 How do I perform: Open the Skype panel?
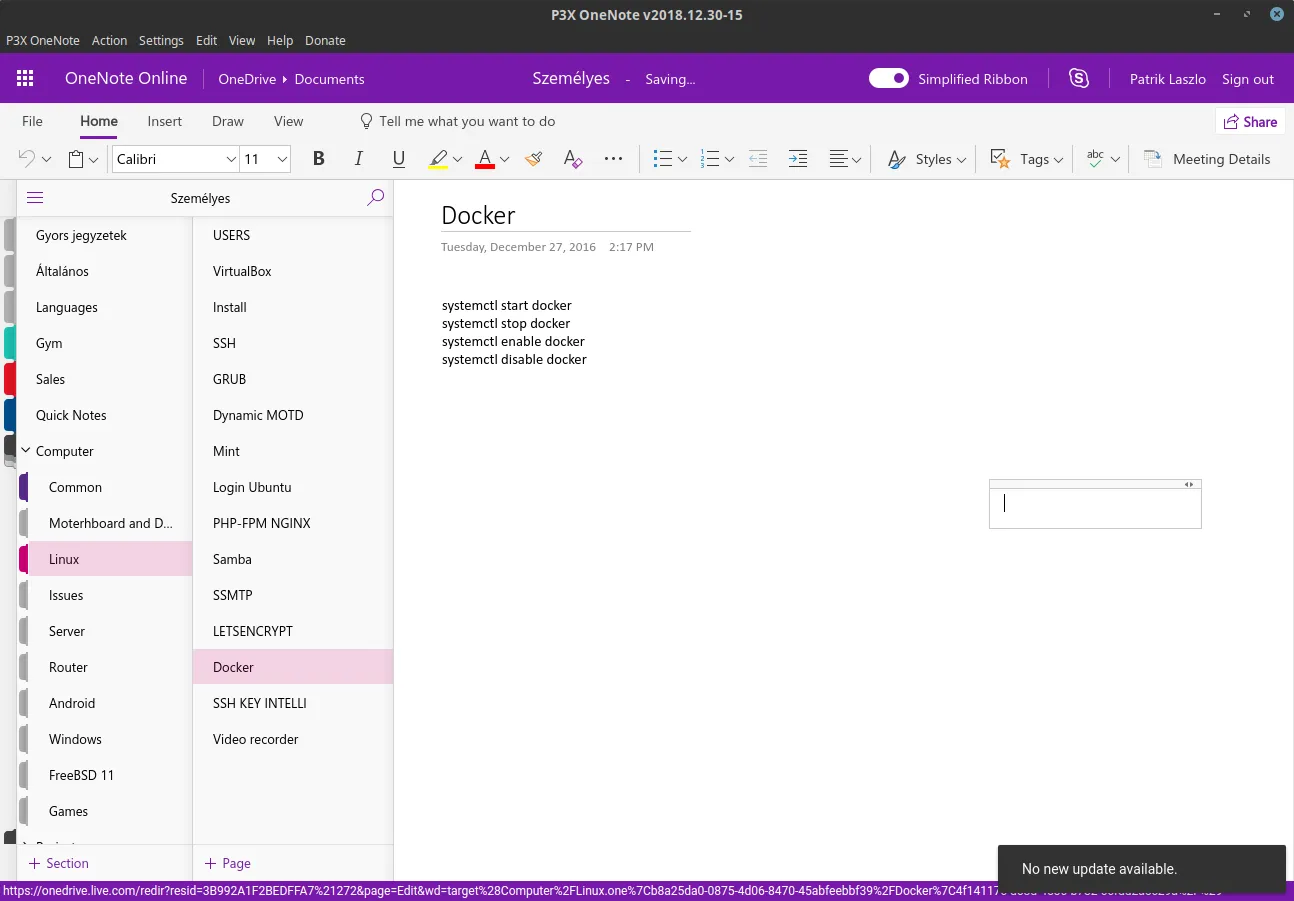coord(1079,78)
